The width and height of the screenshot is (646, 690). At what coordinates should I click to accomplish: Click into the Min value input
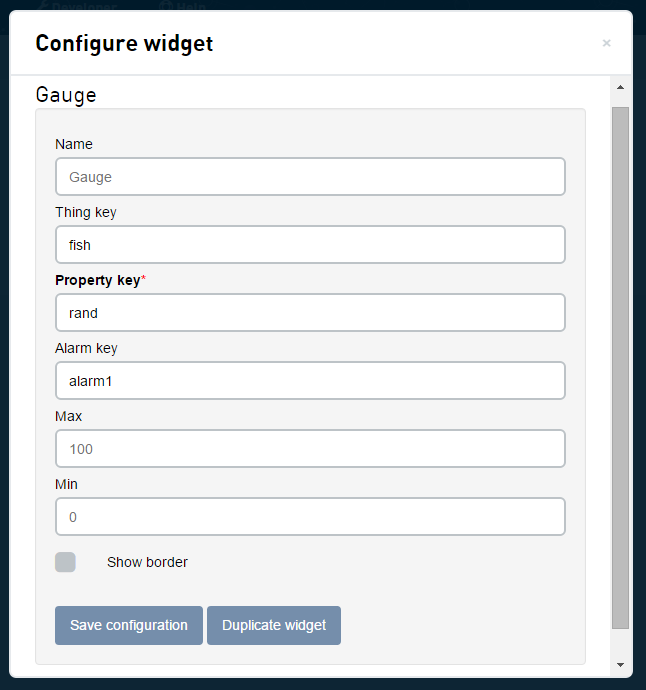pyautogui.click(x=310, y=517)
